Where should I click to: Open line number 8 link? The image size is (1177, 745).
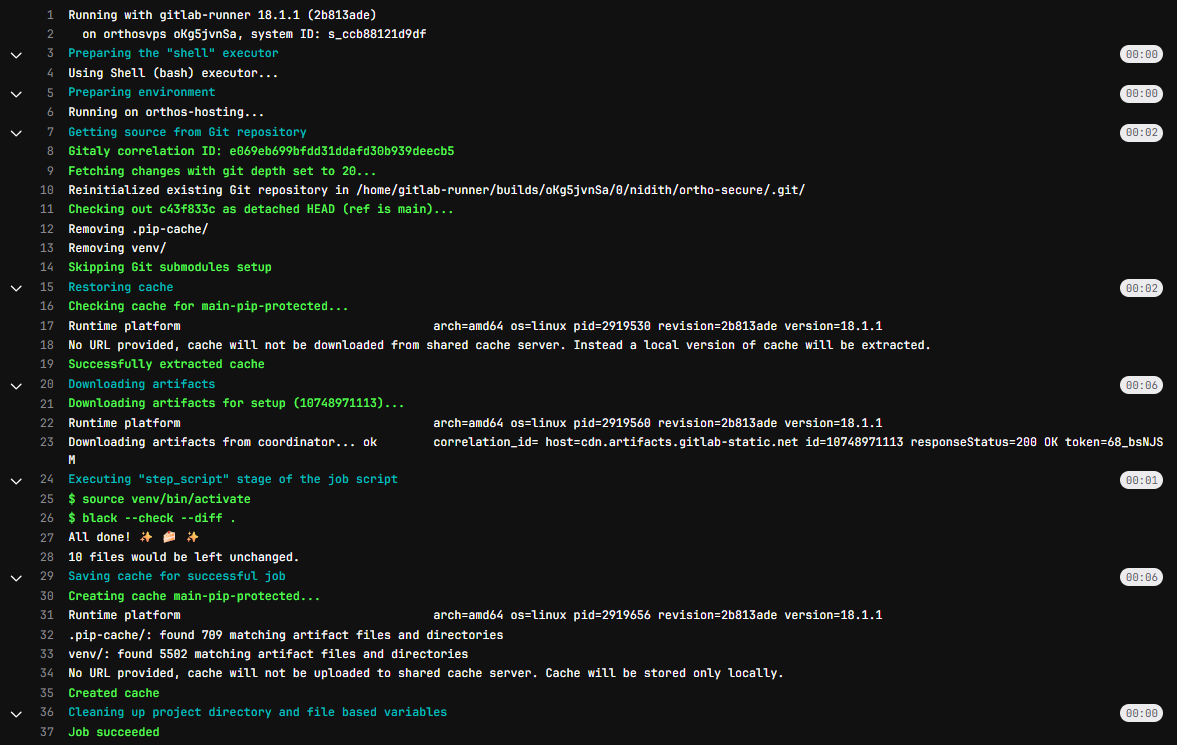pyautogui.click(x=50, y=151)
